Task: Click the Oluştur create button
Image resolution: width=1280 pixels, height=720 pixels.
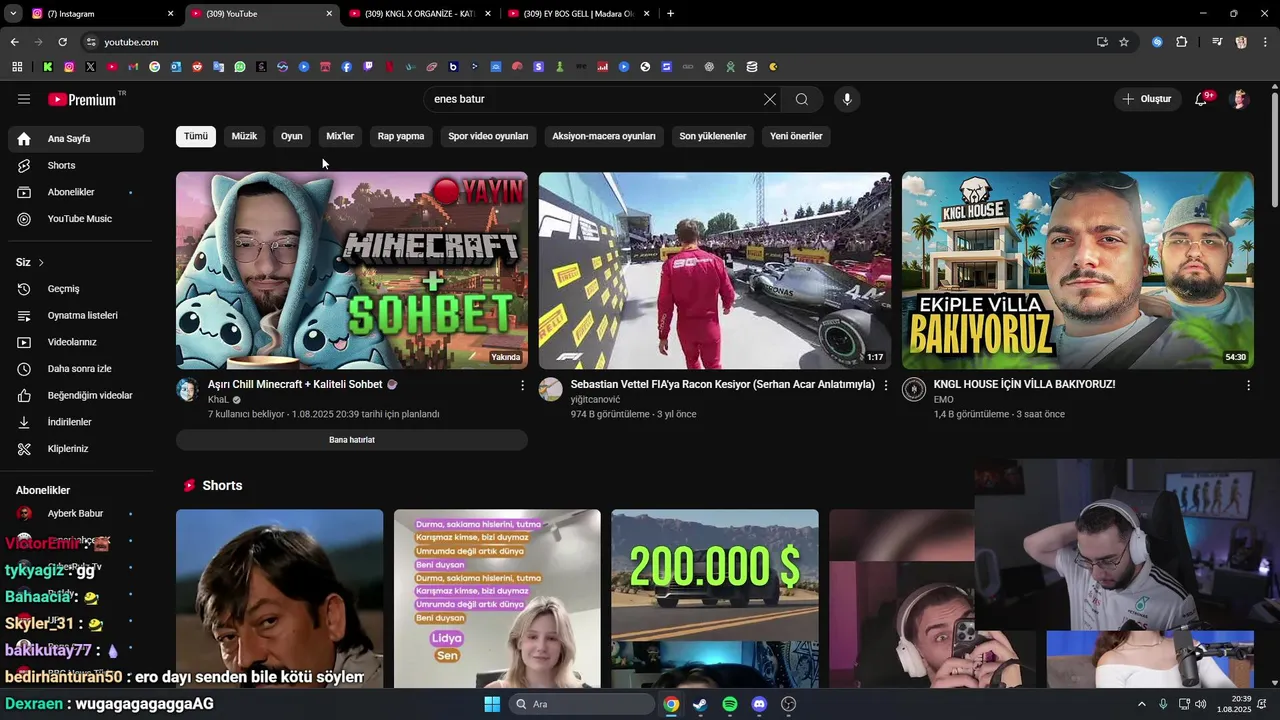Action: coord(1146,99)
